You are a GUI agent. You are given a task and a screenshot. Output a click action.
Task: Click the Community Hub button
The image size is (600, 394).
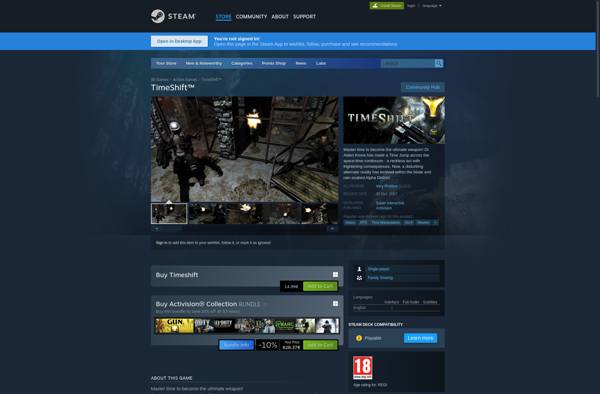422,87
